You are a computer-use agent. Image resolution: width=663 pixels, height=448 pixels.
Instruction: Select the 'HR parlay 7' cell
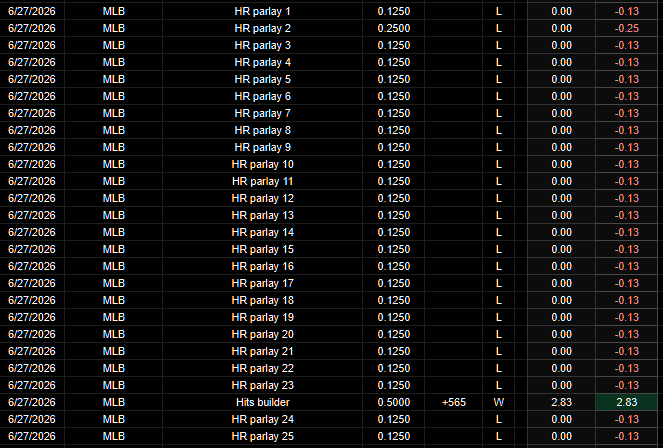(x=262, y=113)
